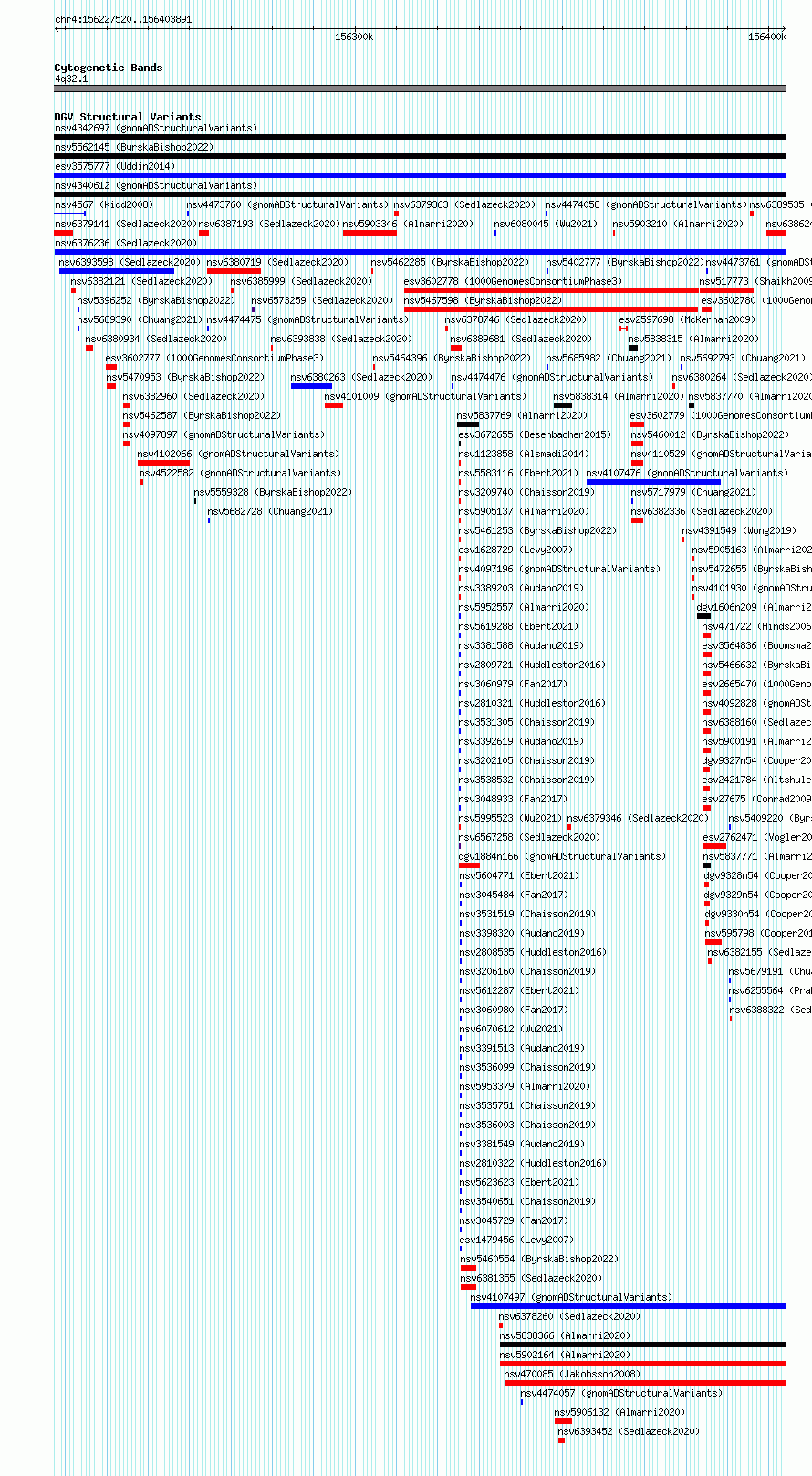Click the gray 4q32.1 cytoband bar

point(420,89)
